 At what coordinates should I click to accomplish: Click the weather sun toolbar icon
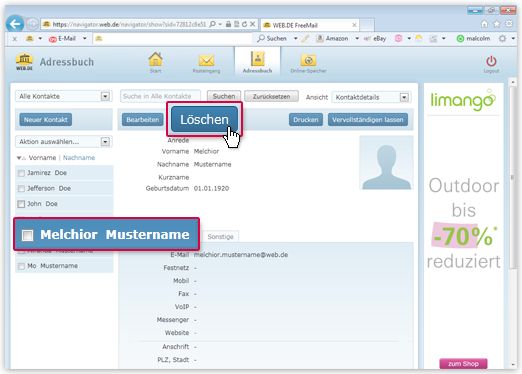[419, 39]
